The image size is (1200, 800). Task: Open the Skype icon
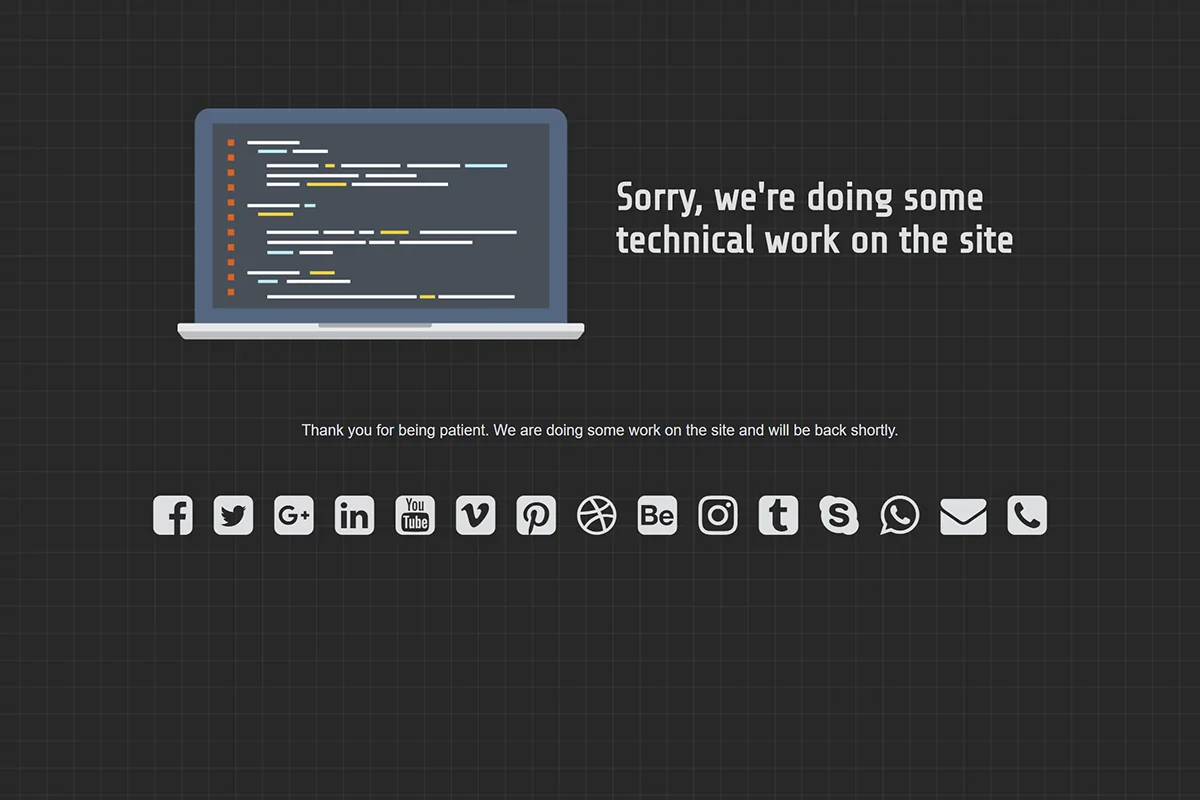(x=839, y=515)
